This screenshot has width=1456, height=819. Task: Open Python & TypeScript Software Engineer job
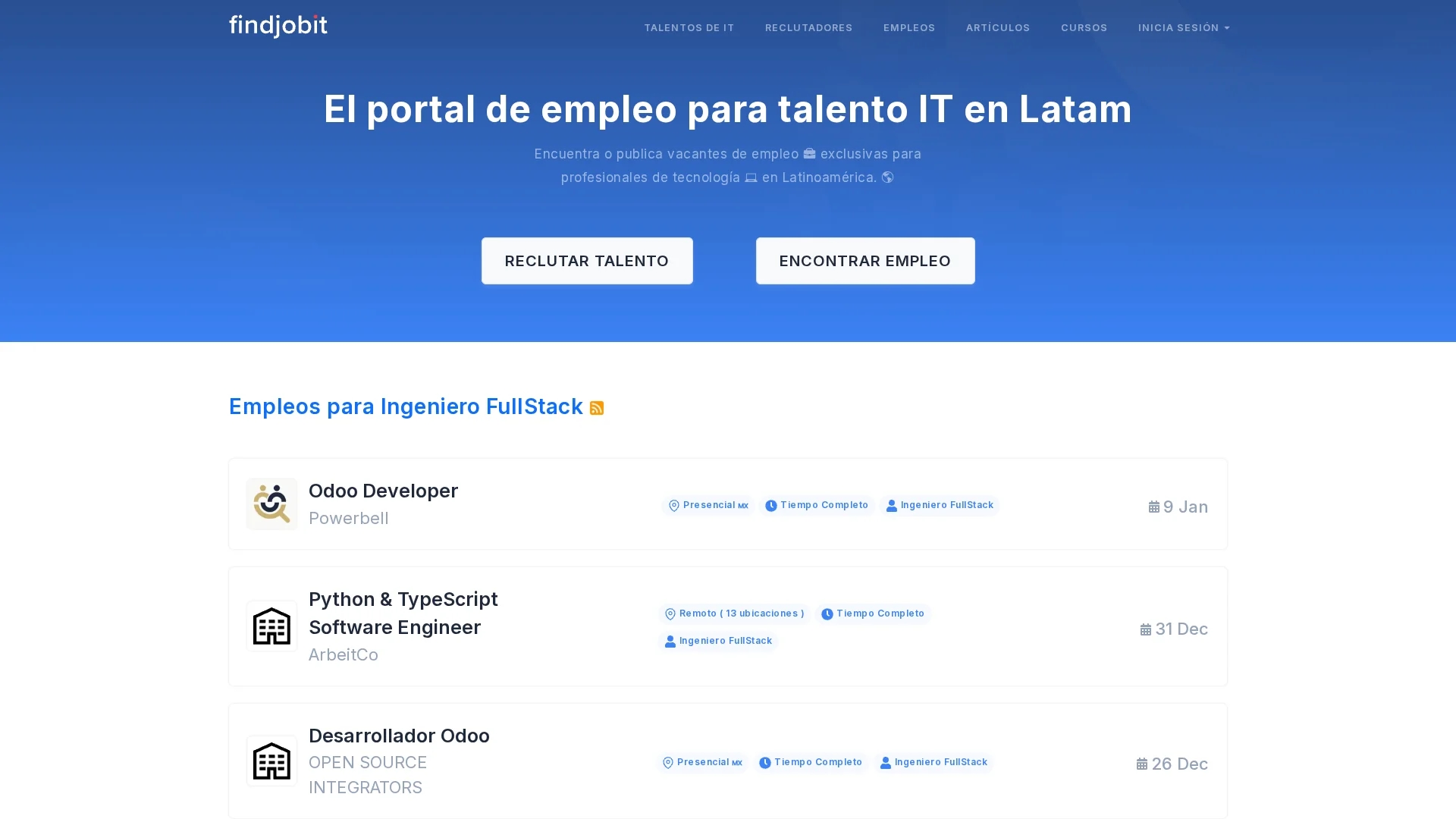(x=403, y=613)
